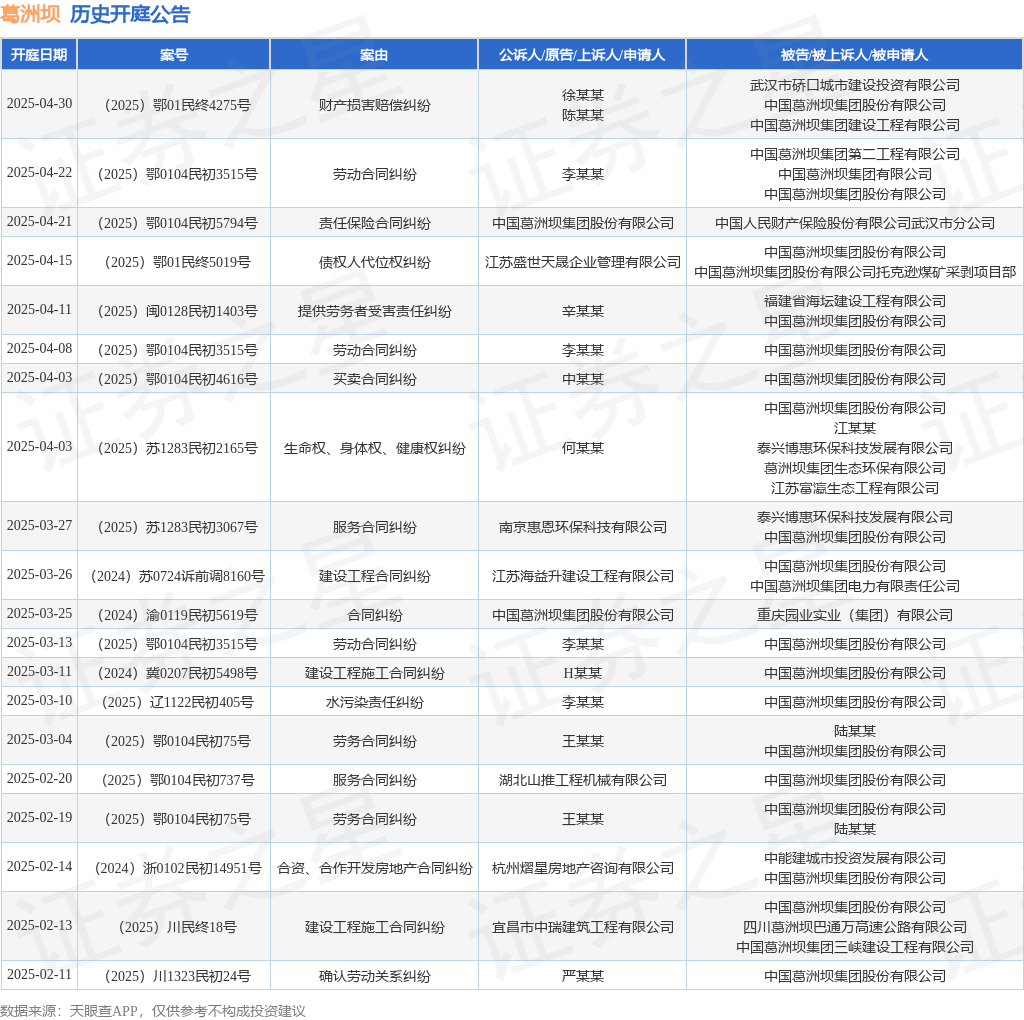Click plaintiff 徐某某
This screenshot has width=1024, height=1020.
click(583, 95)
